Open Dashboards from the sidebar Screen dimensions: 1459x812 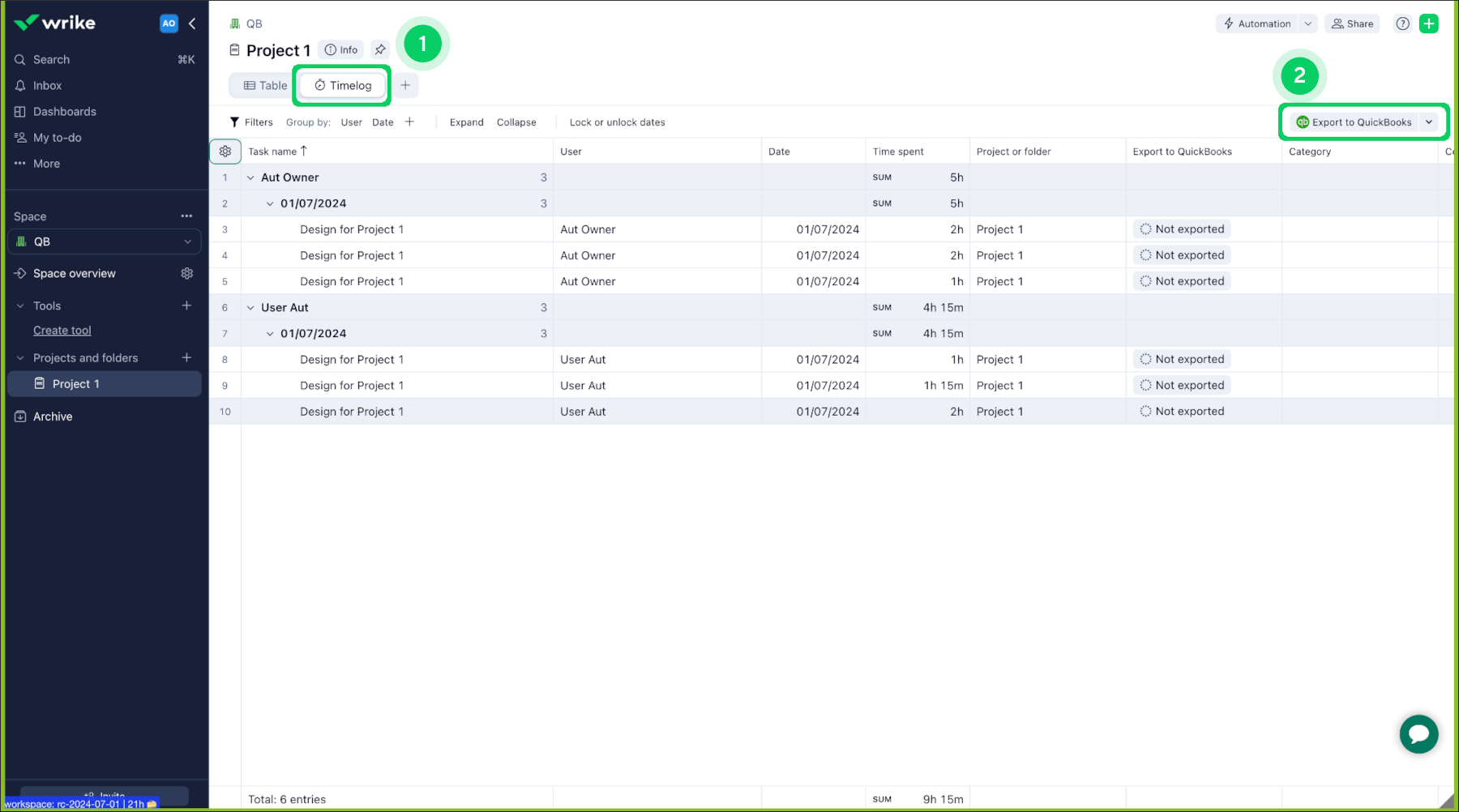click(x=65, y=111)
